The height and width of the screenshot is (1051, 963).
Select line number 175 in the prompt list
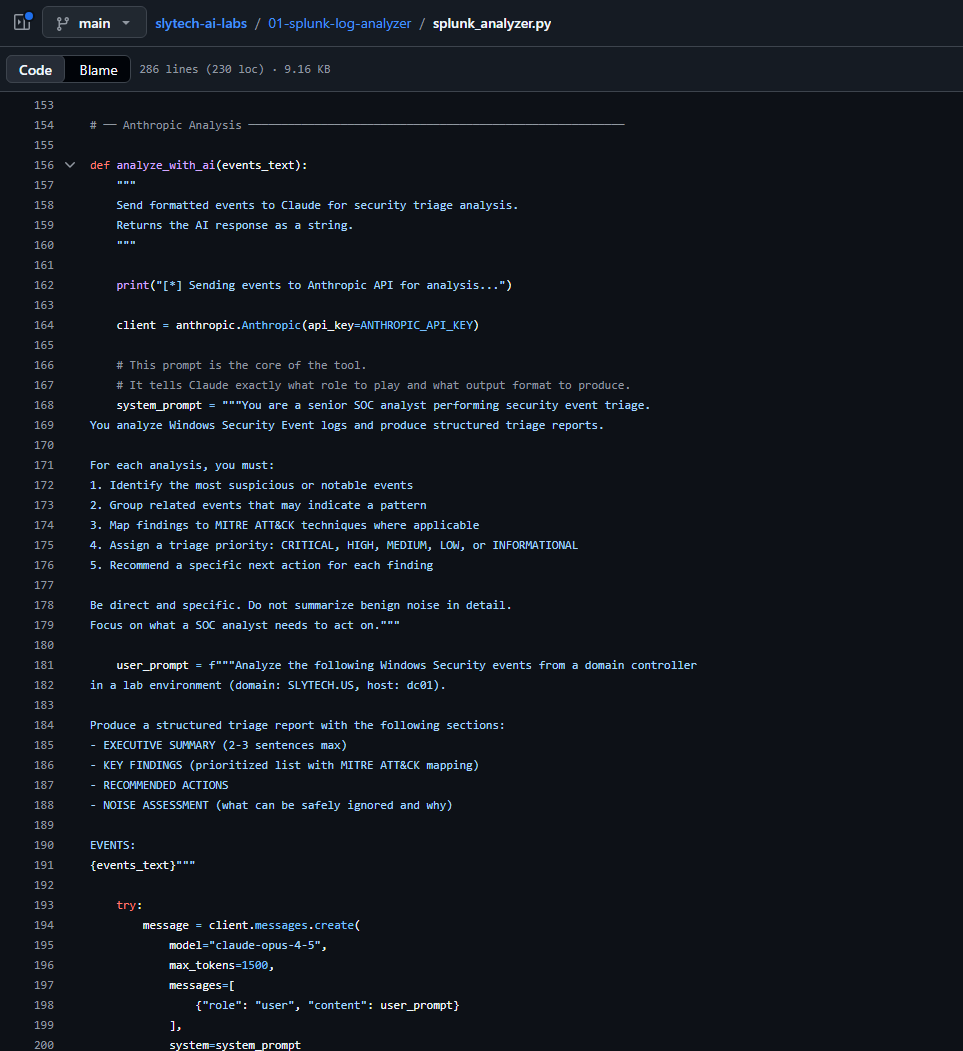click(43, 545)
